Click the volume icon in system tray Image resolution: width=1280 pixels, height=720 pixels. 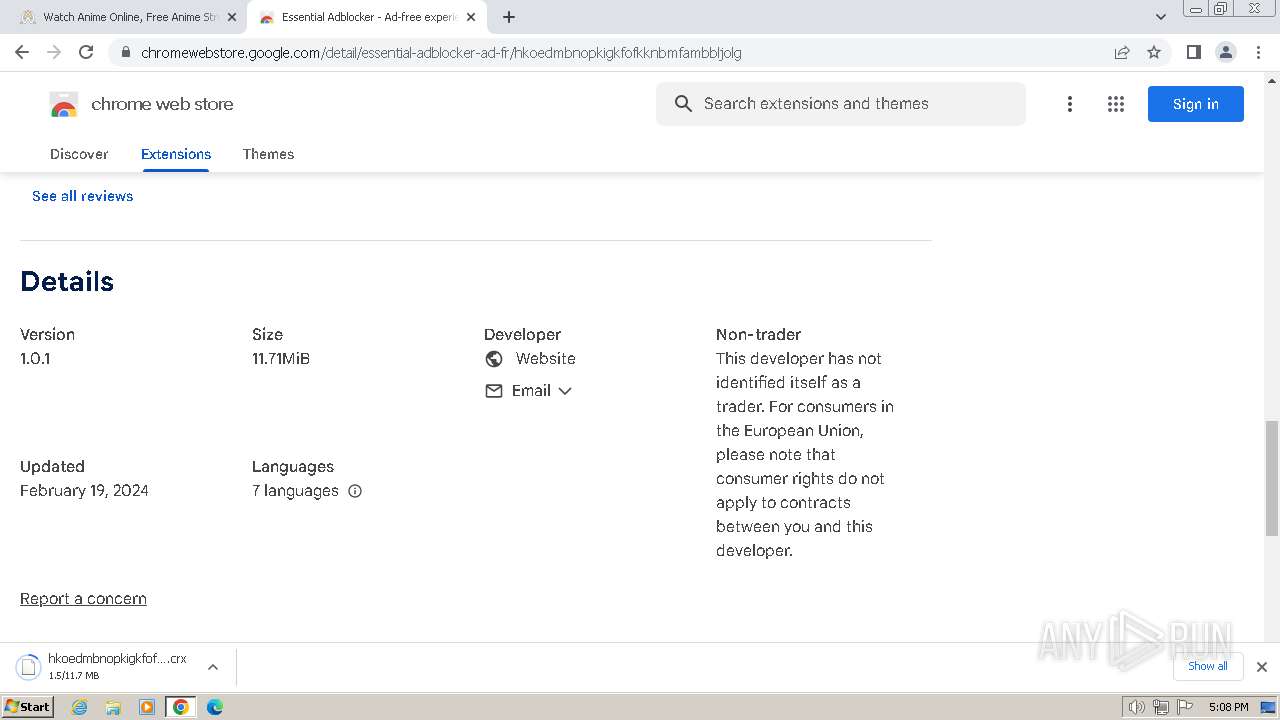(1136, 707)
